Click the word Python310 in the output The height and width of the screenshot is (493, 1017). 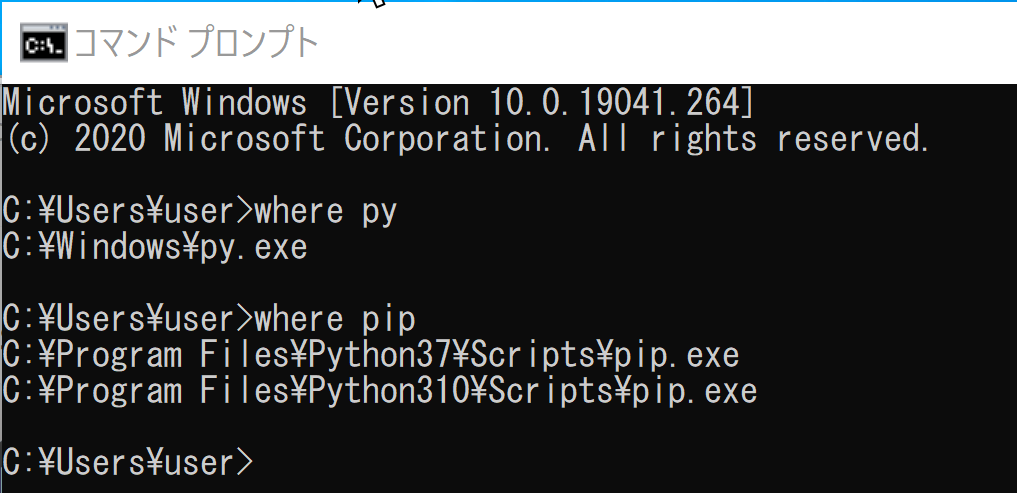(389, 391)
